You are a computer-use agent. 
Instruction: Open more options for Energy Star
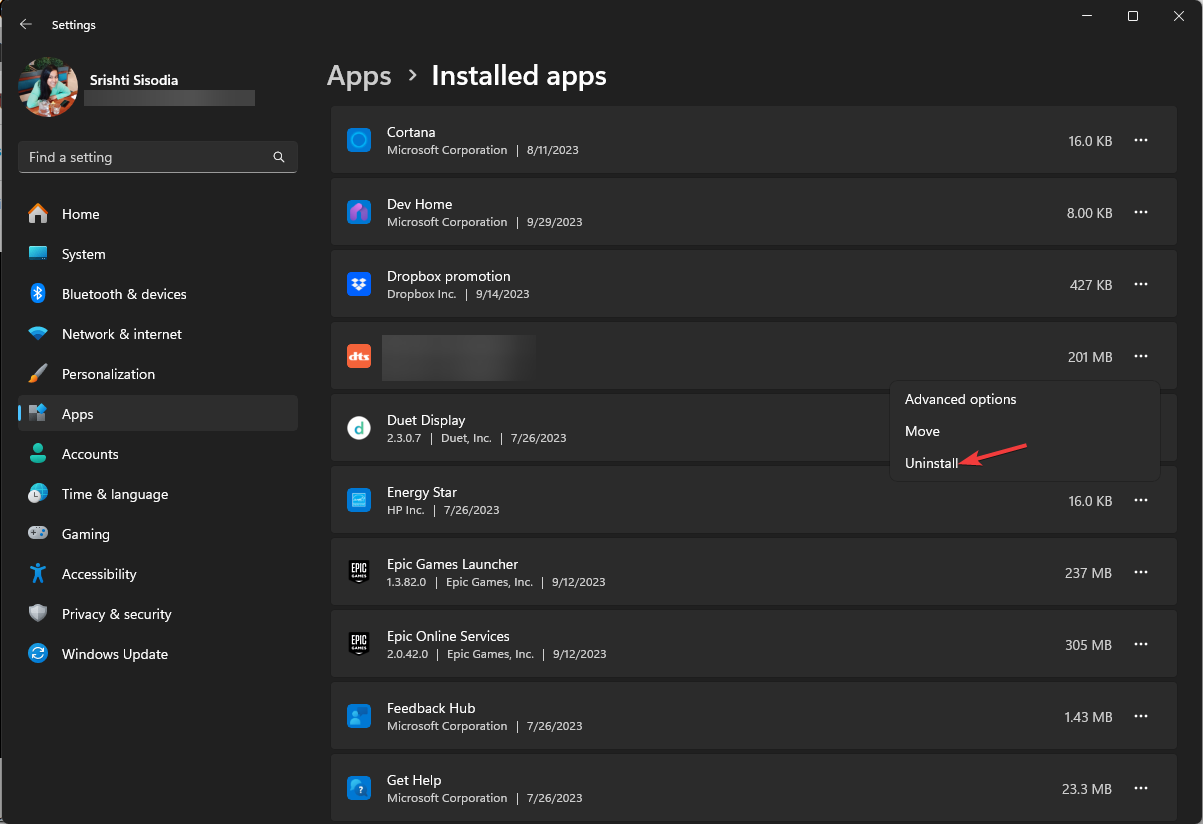pos(1141,501)
